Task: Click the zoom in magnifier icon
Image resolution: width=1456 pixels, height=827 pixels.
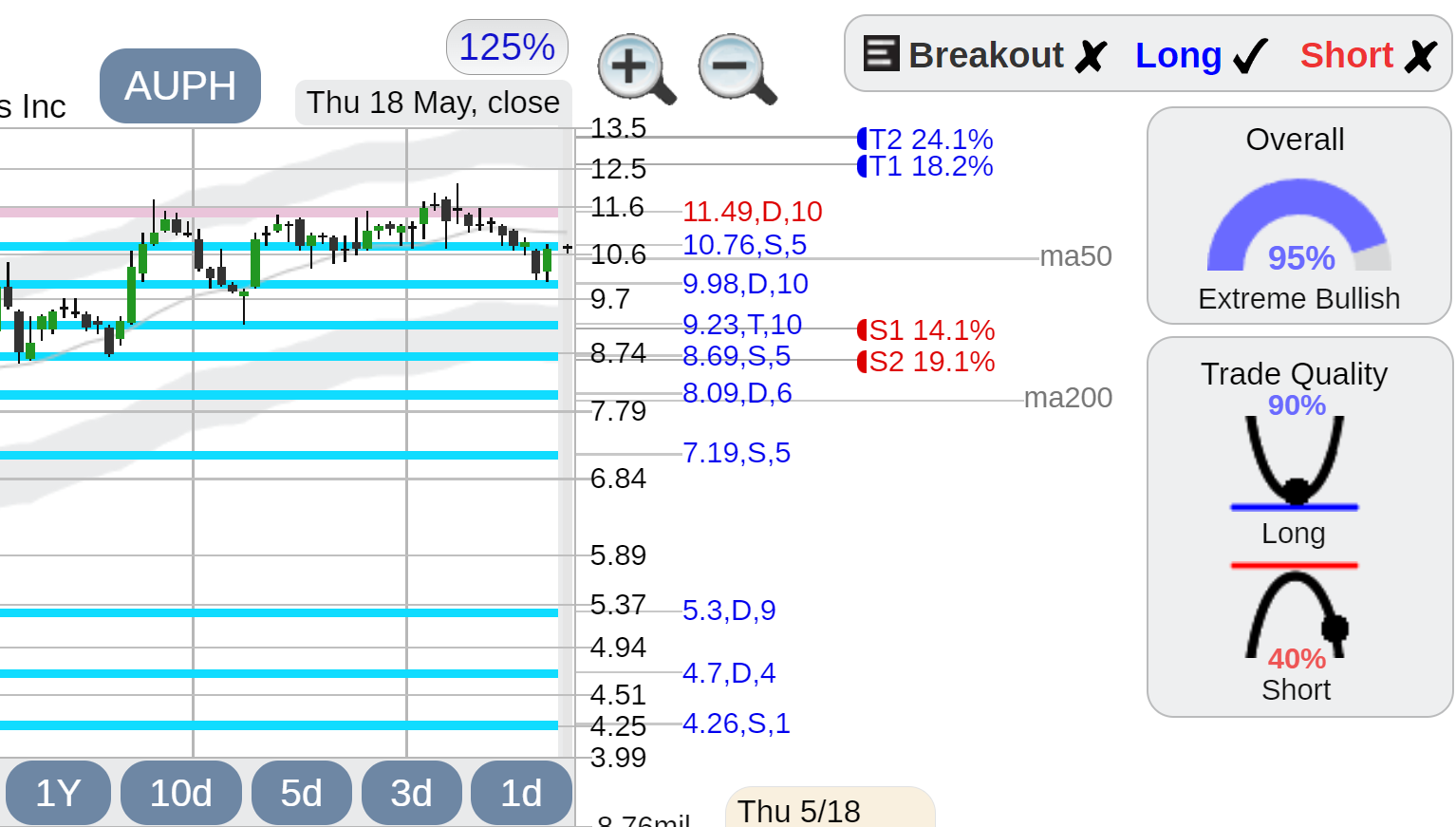Action: 636,68
